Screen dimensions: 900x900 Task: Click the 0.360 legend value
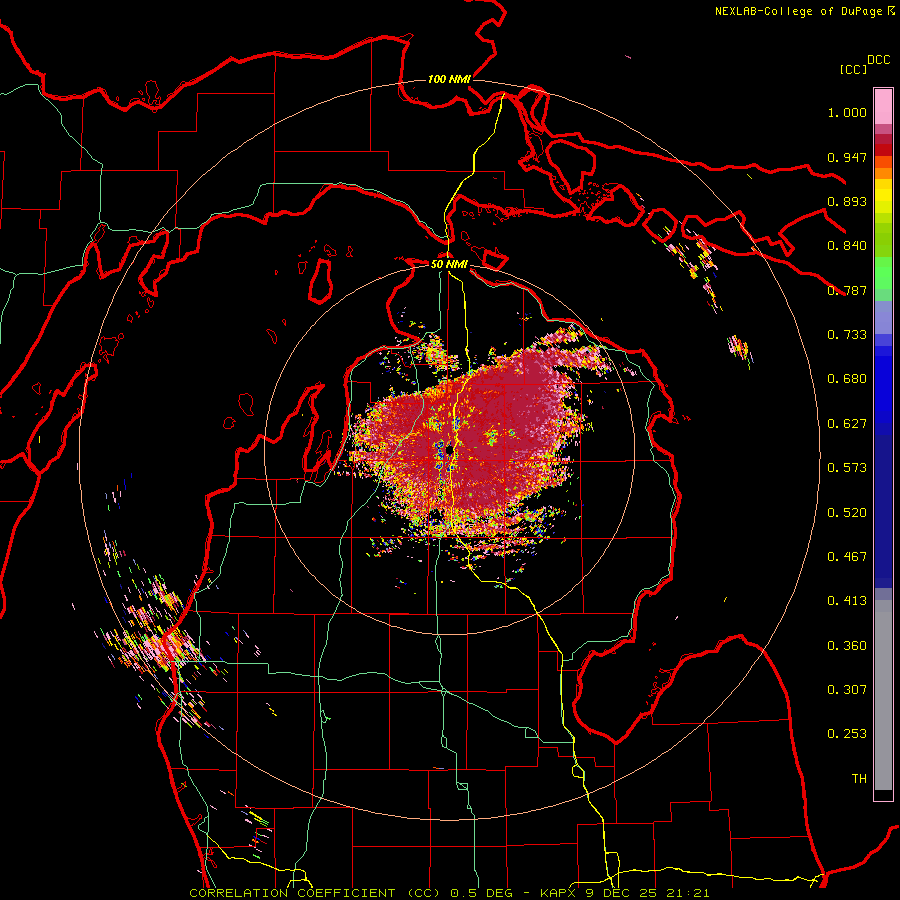(847, 646)
